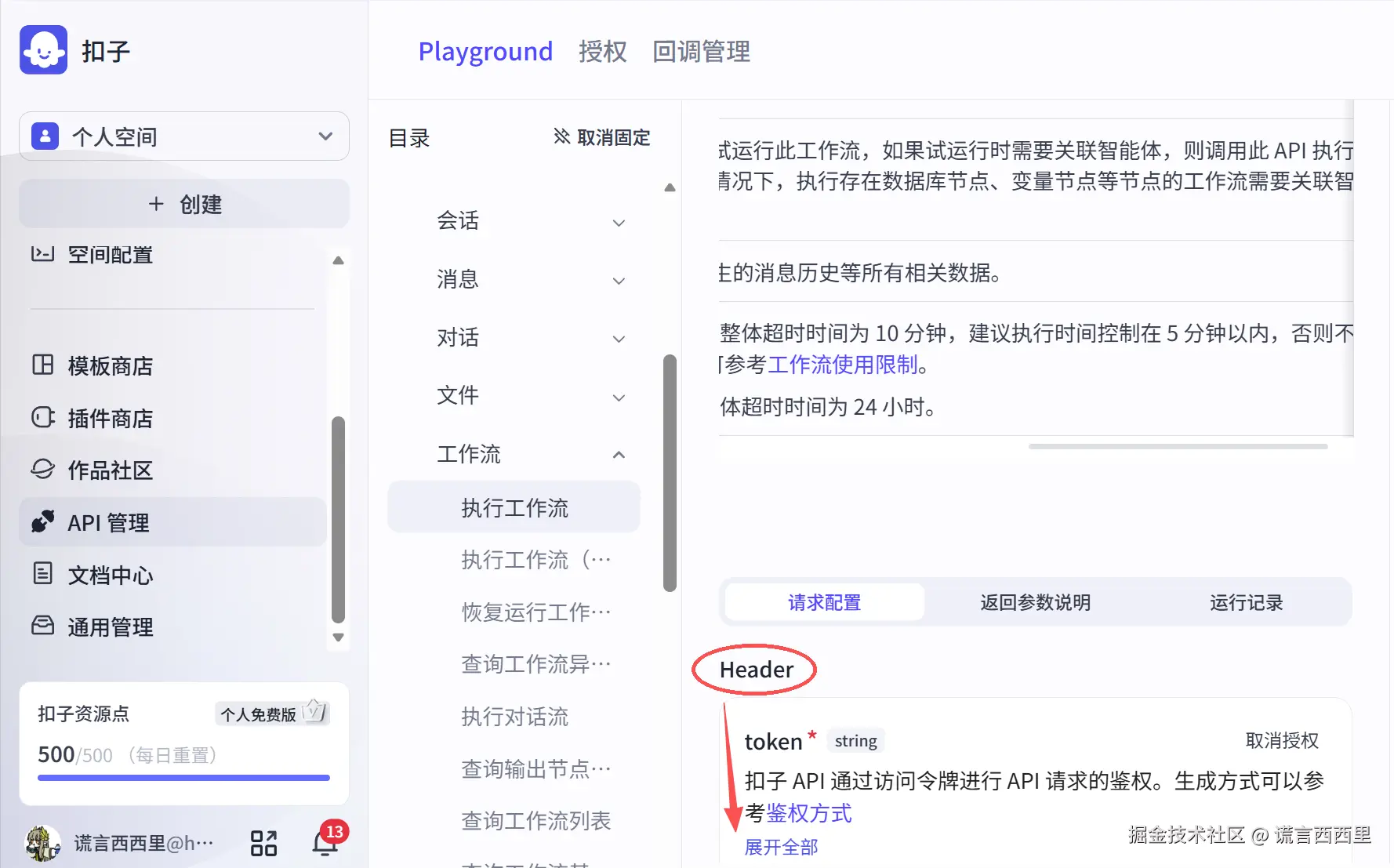Click the directory scroll-up arrow
This screenshot has height=868, width=1394.
pyautogui.click(x=670, y=187)
